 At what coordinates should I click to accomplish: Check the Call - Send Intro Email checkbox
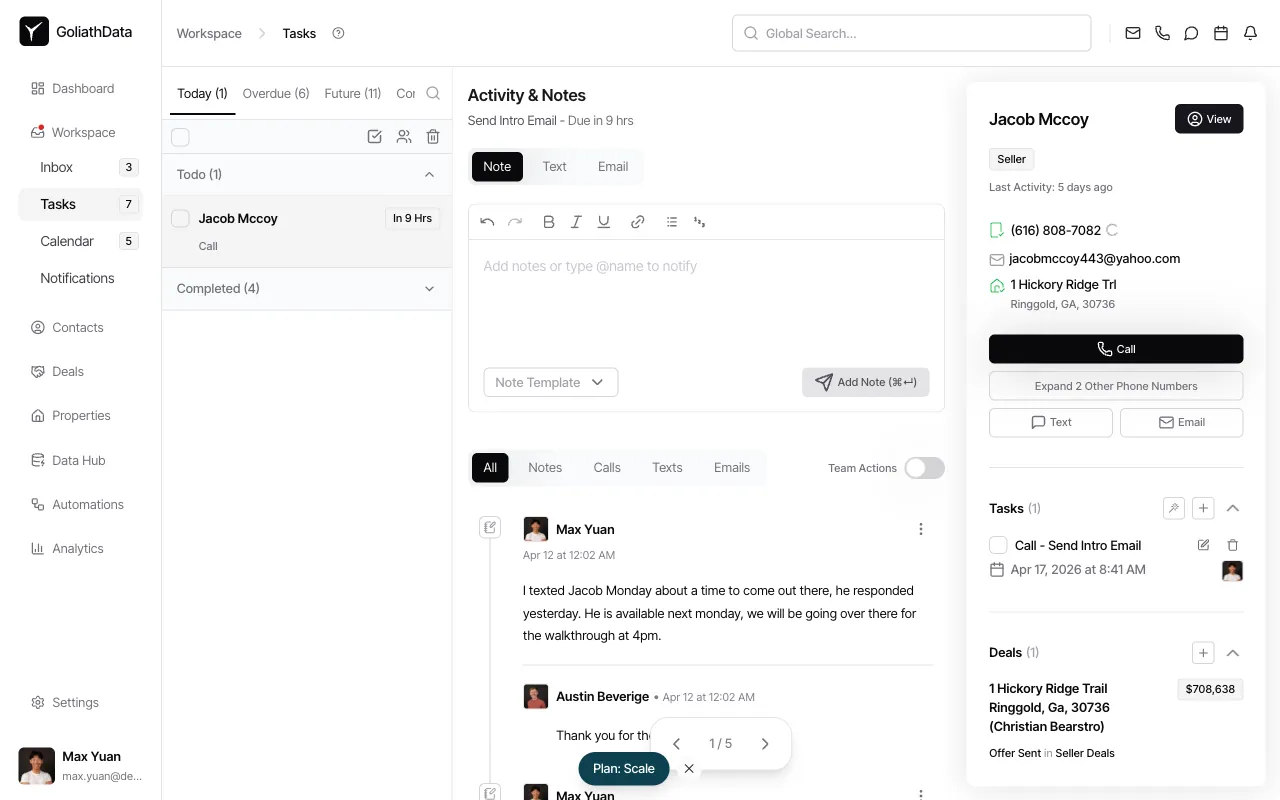point(998,545)
